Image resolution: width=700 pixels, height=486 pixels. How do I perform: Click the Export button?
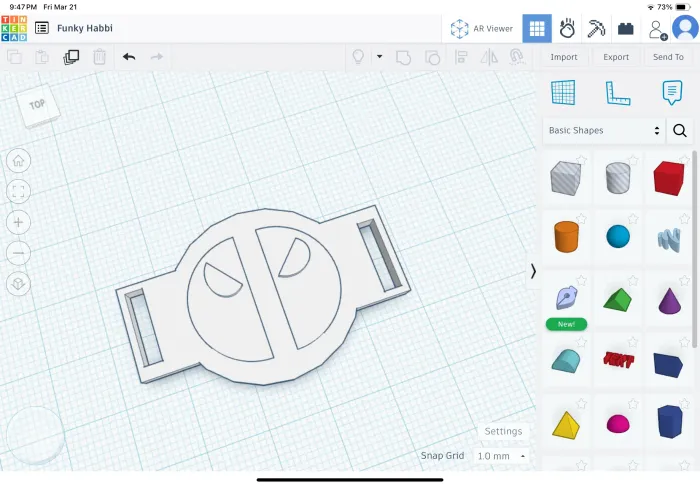(616, 57)
